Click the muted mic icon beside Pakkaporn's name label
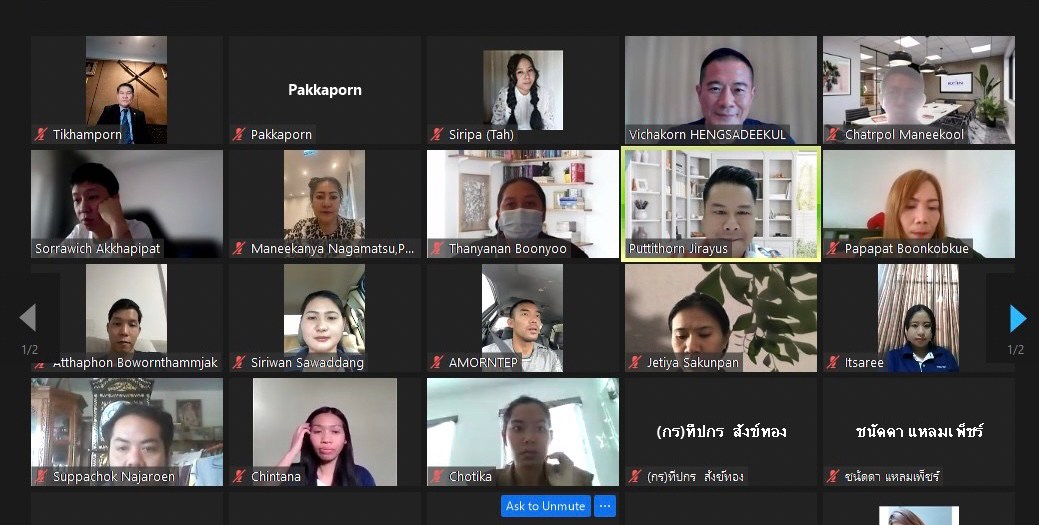Image resolution: width=1039 pixels, height=525 pixels. [239, 135]
